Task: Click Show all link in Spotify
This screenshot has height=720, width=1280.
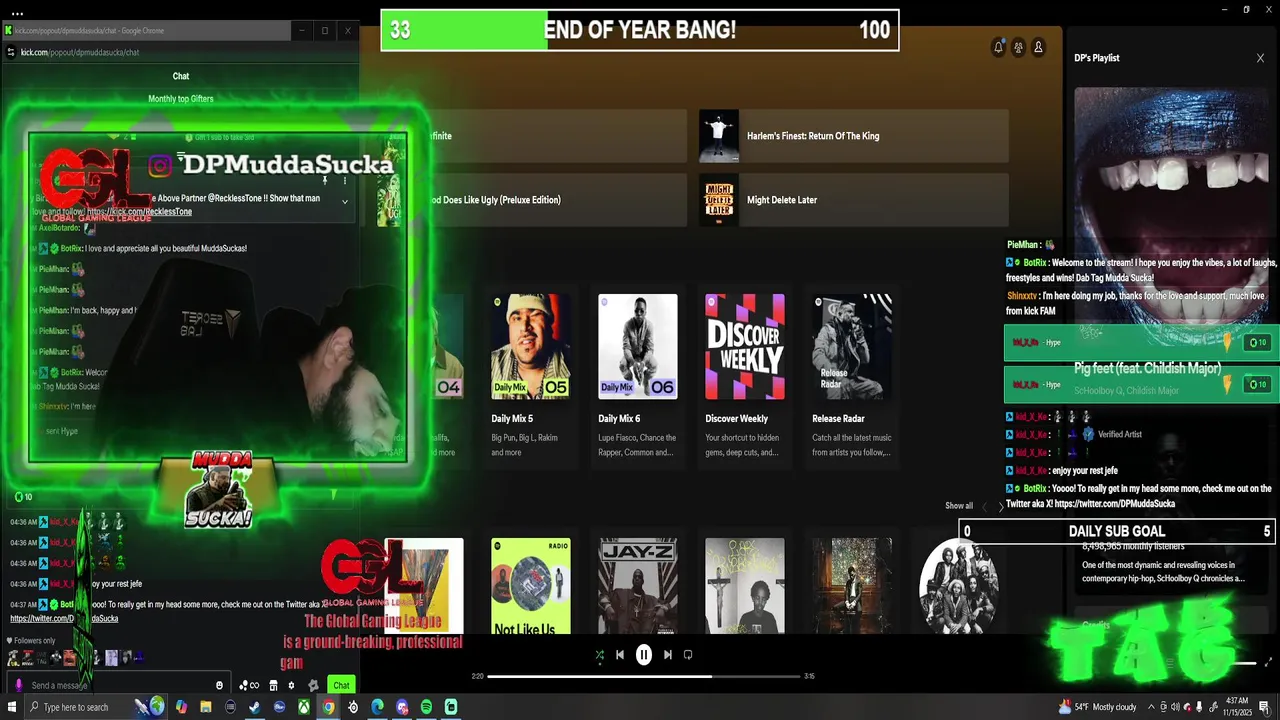Action: pyautogui.click(x=959, y=506)
